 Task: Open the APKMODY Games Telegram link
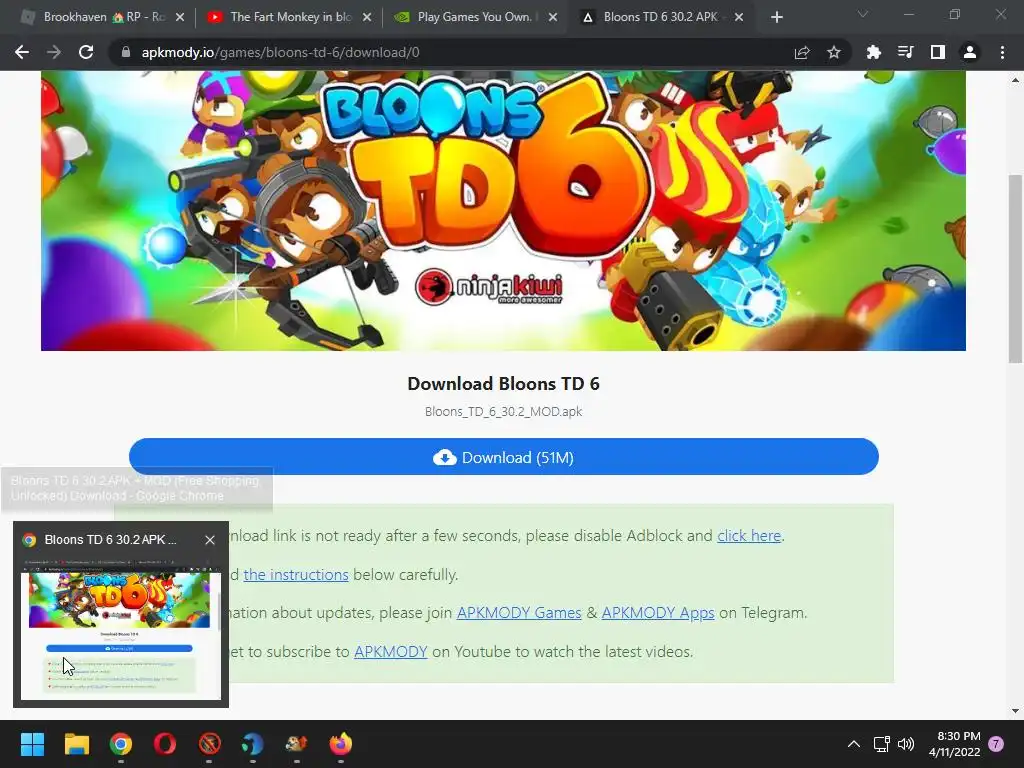tap(519, 613)
